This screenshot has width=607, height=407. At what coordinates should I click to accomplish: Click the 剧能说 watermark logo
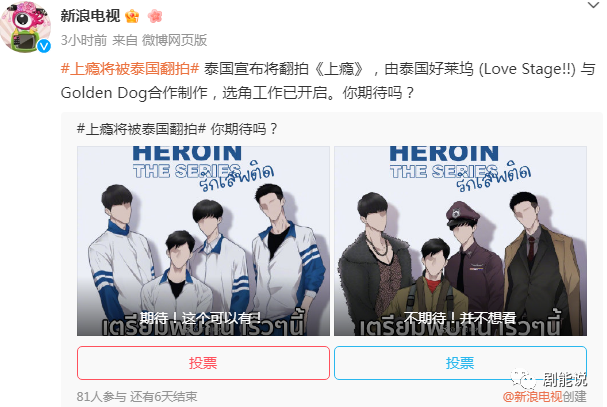coord(549,379)
